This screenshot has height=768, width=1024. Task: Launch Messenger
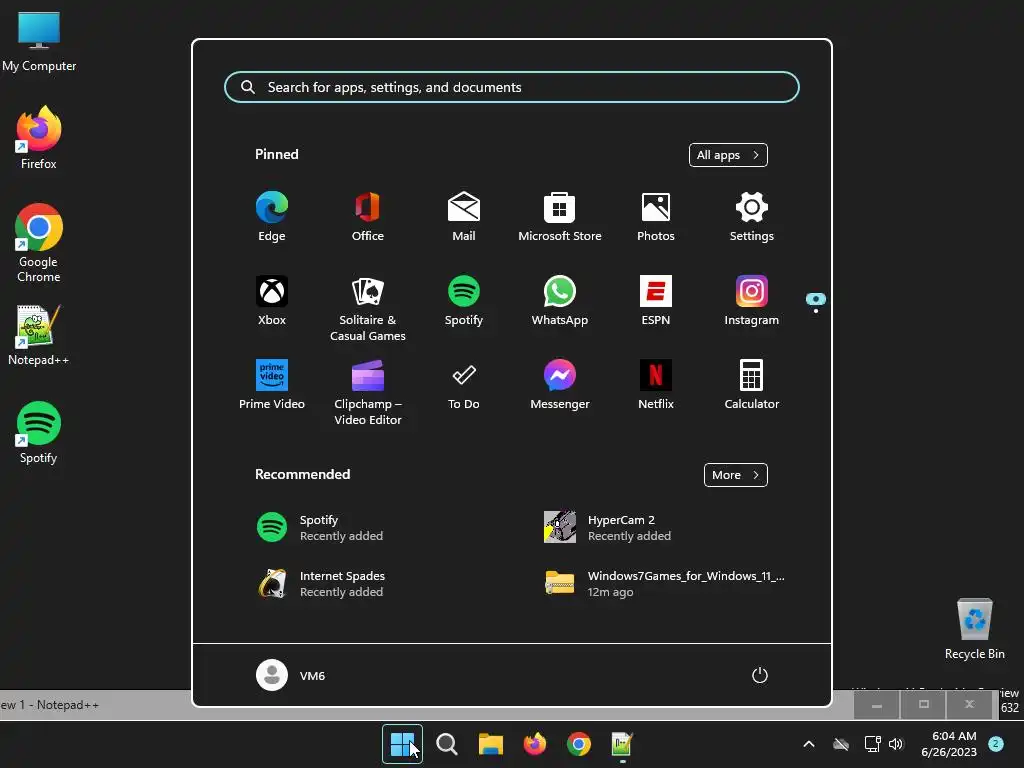pos(560,384)
